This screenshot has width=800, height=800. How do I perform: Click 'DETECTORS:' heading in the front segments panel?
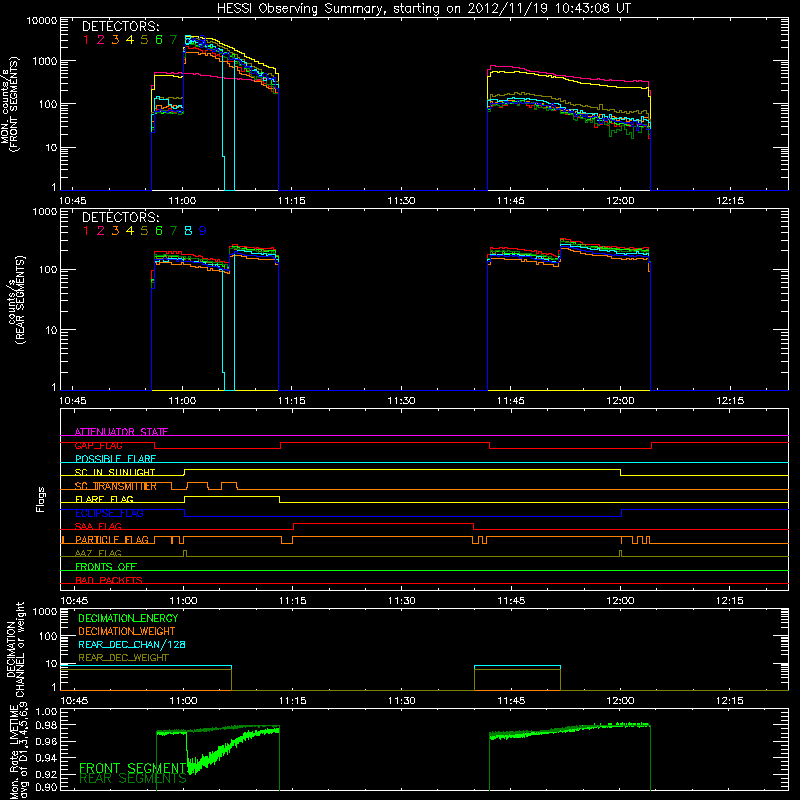[121, 27]
